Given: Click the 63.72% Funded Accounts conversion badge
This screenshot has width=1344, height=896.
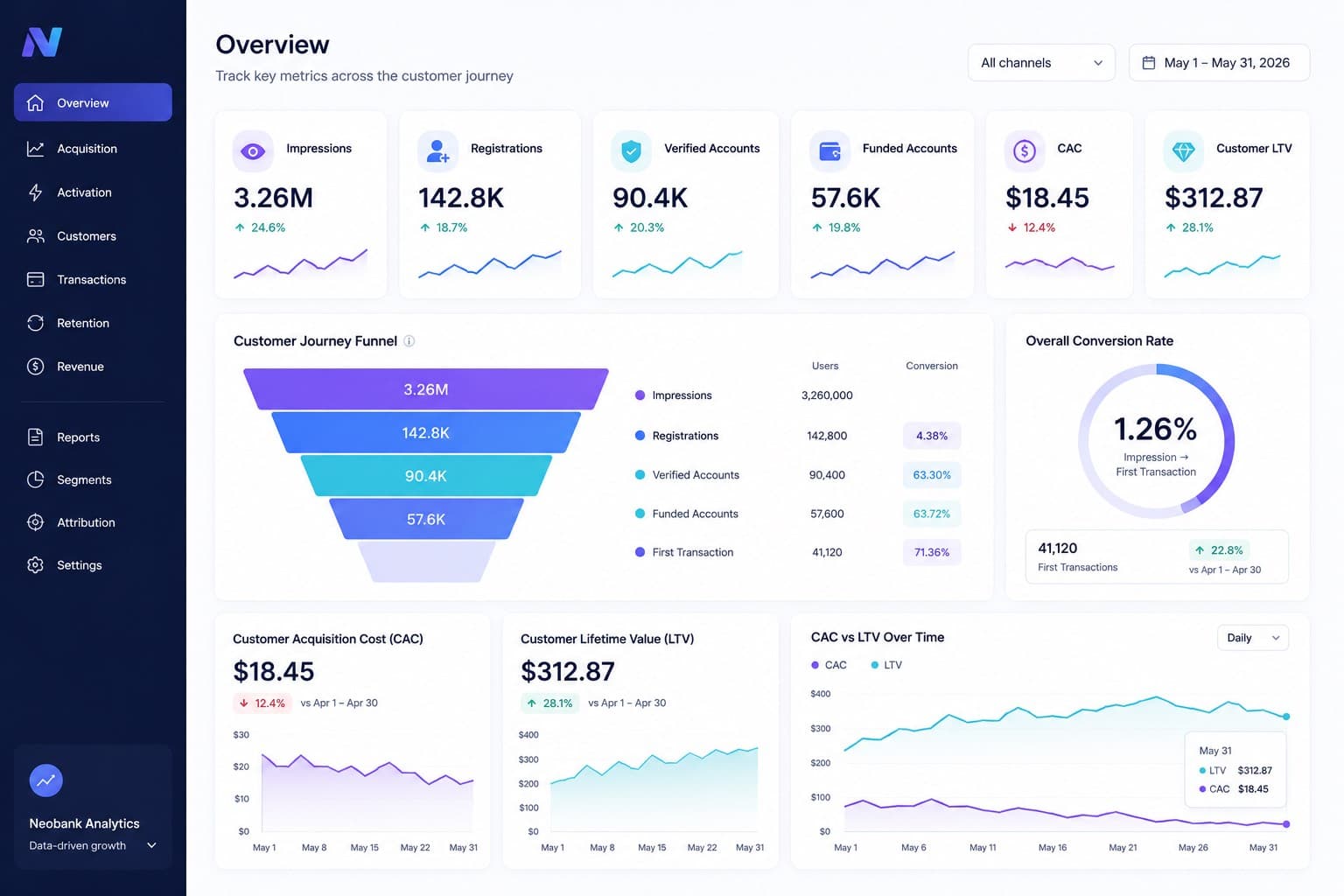Looking at the screenshot, I should (x=932, y=514).
